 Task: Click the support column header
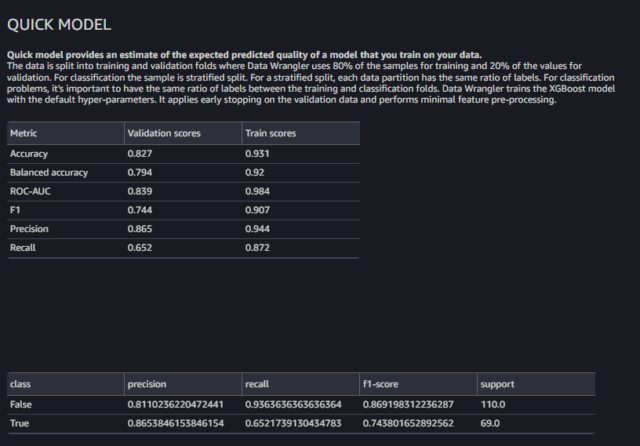pos(497,384)
